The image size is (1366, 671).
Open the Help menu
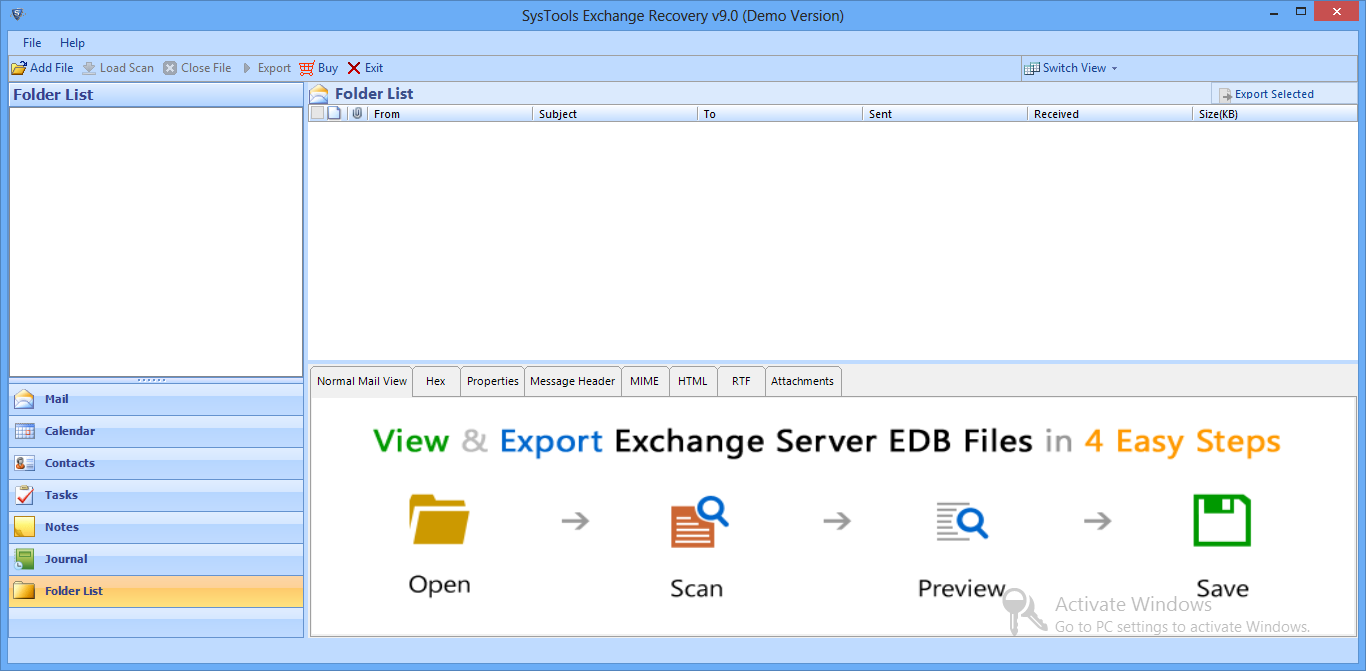72,43
